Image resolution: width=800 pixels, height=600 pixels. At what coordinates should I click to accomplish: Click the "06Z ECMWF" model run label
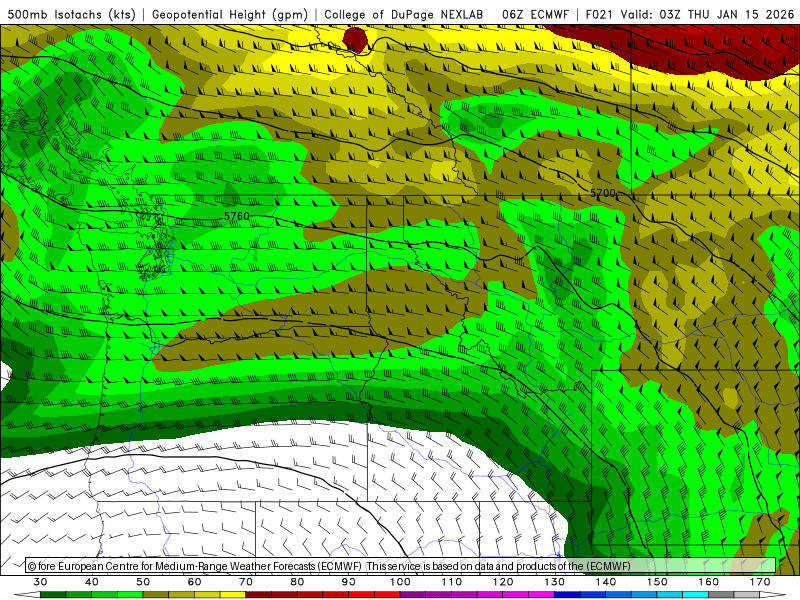535,14
